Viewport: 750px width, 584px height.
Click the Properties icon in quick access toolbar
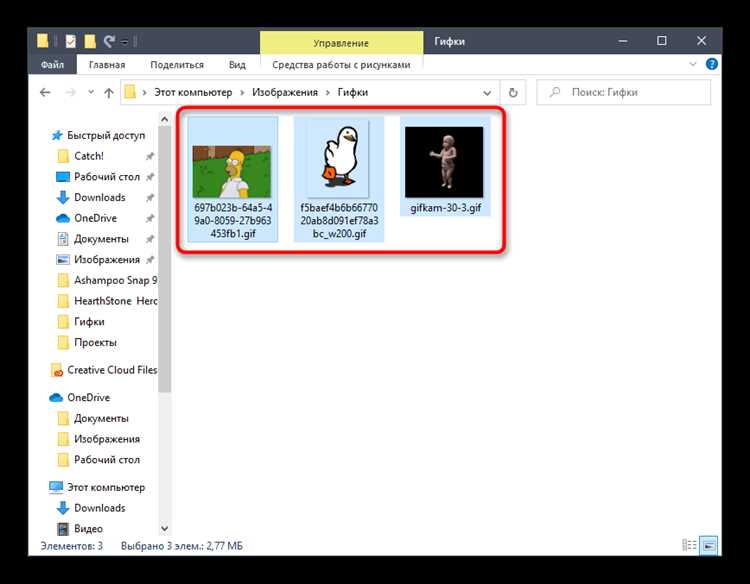[x=71, y=42]
